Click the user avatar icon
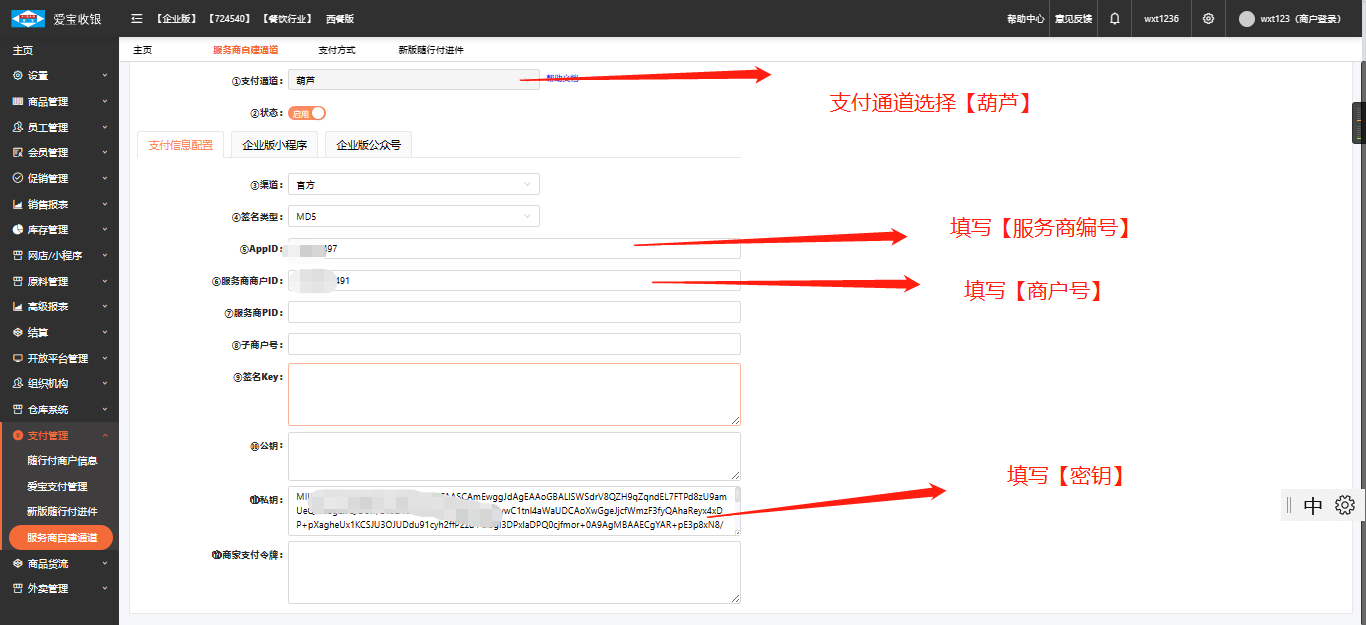 pos(1246,19)
